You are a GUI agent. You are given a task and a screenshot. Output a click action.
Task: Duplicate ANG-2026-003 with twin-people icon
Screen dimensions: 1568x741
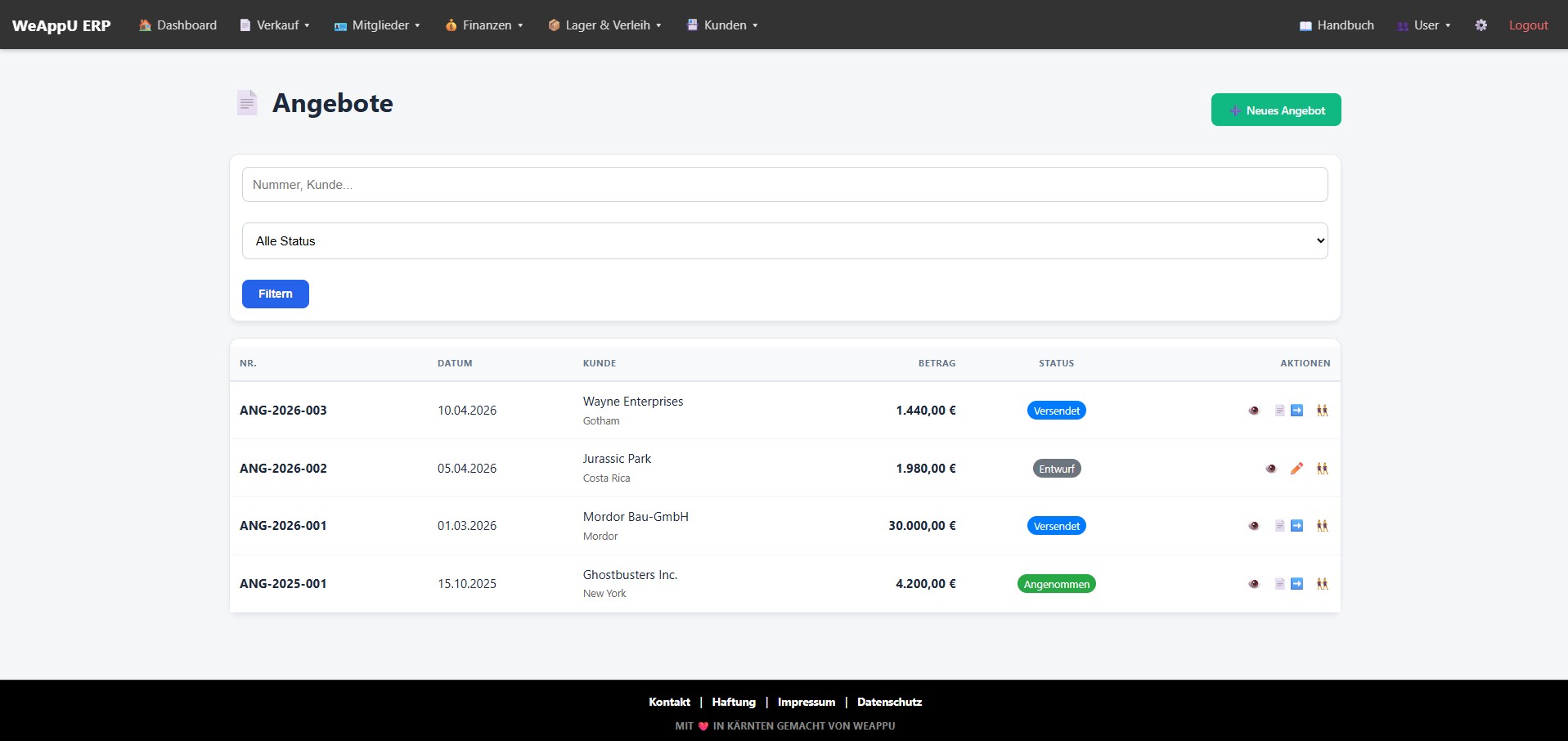pos(1323,411)
